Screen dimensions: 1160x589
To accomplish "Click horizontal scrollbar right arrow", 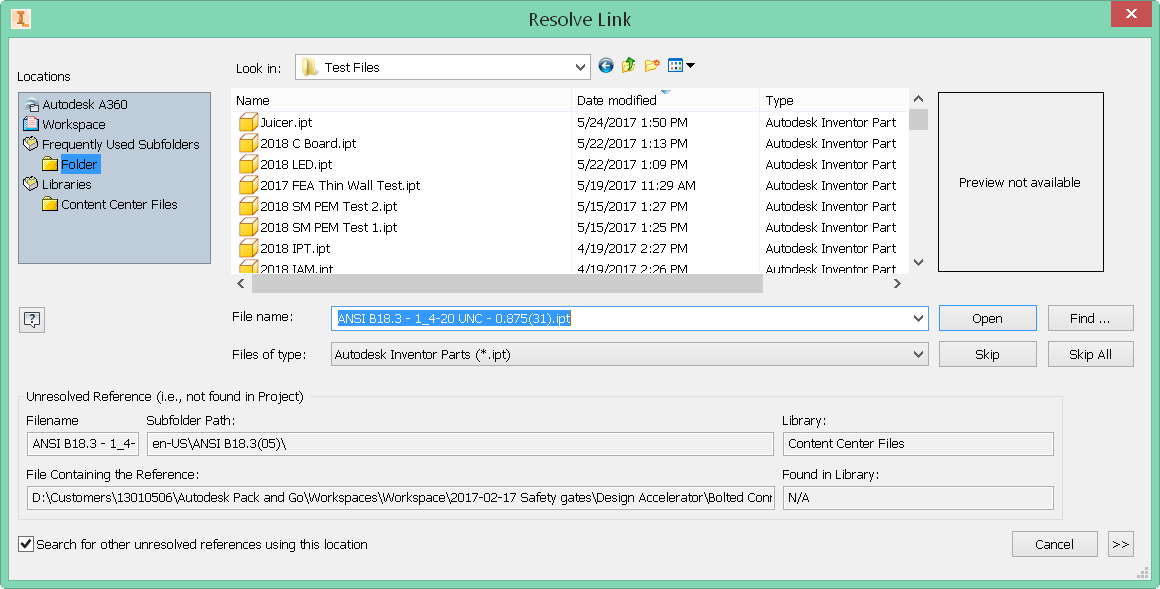I will coord(897,283).
